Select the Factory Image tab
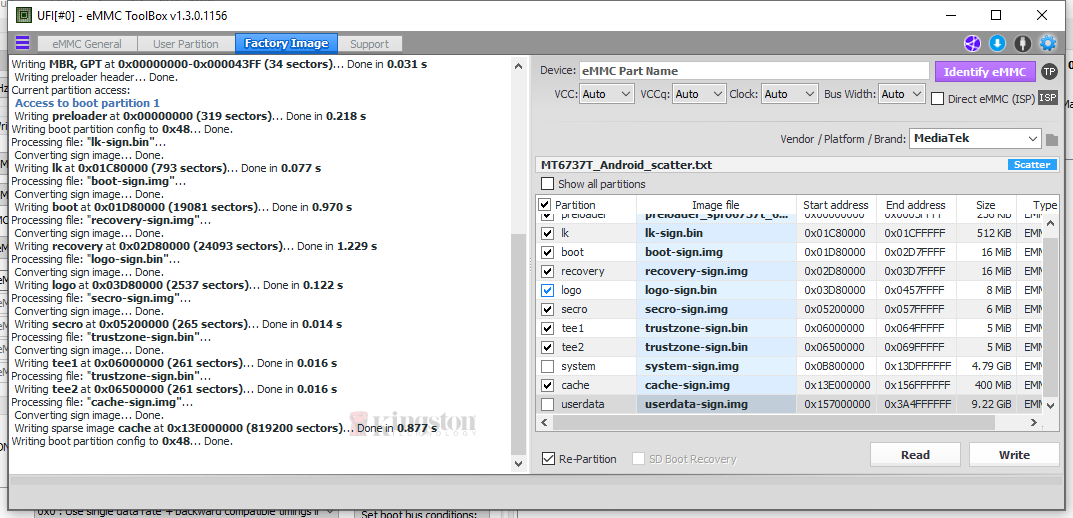The width and height of the screenshot is (1073, 518). [x=286, y=44]
